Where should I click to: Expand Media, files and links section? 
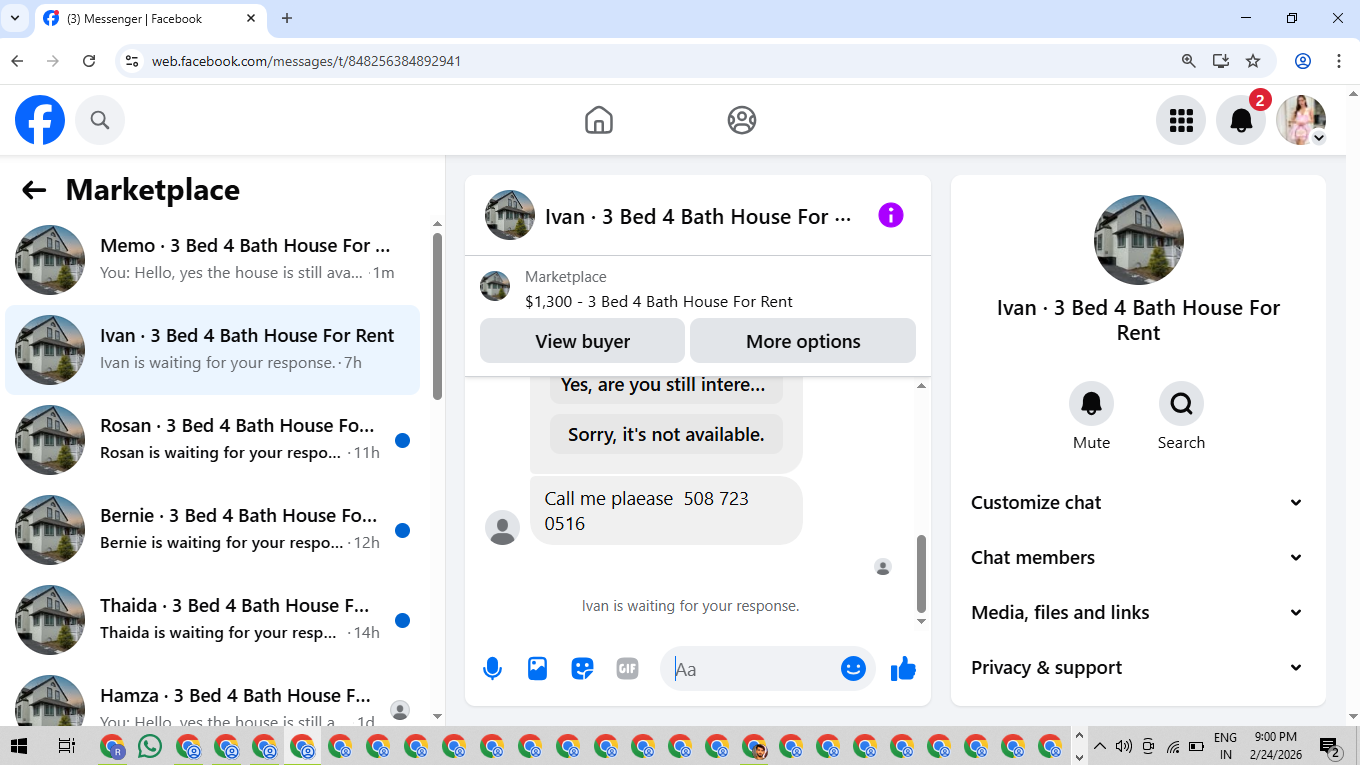point(1138,613)
